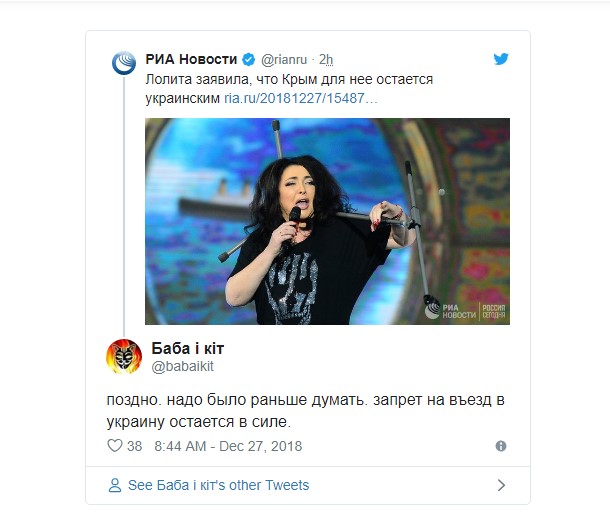This screenshot has height=513, width=610.
Task: Open the @babaikit handle
Action: (x=182, y=366)
